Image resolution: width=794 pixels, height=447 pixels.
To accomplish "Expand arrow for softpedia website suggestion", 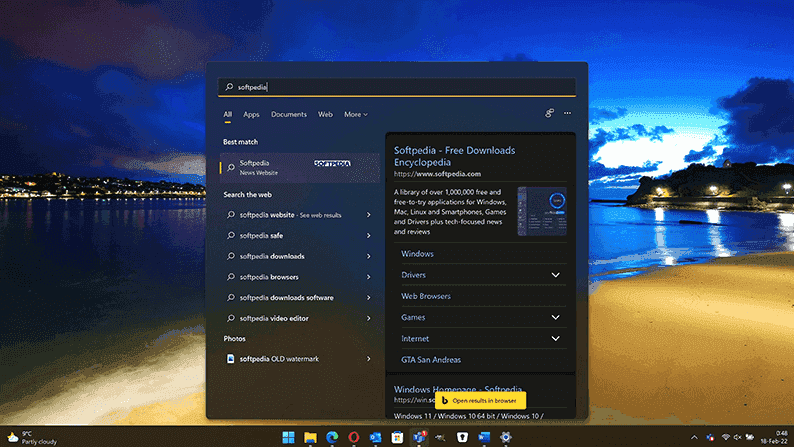I will 369,215.
